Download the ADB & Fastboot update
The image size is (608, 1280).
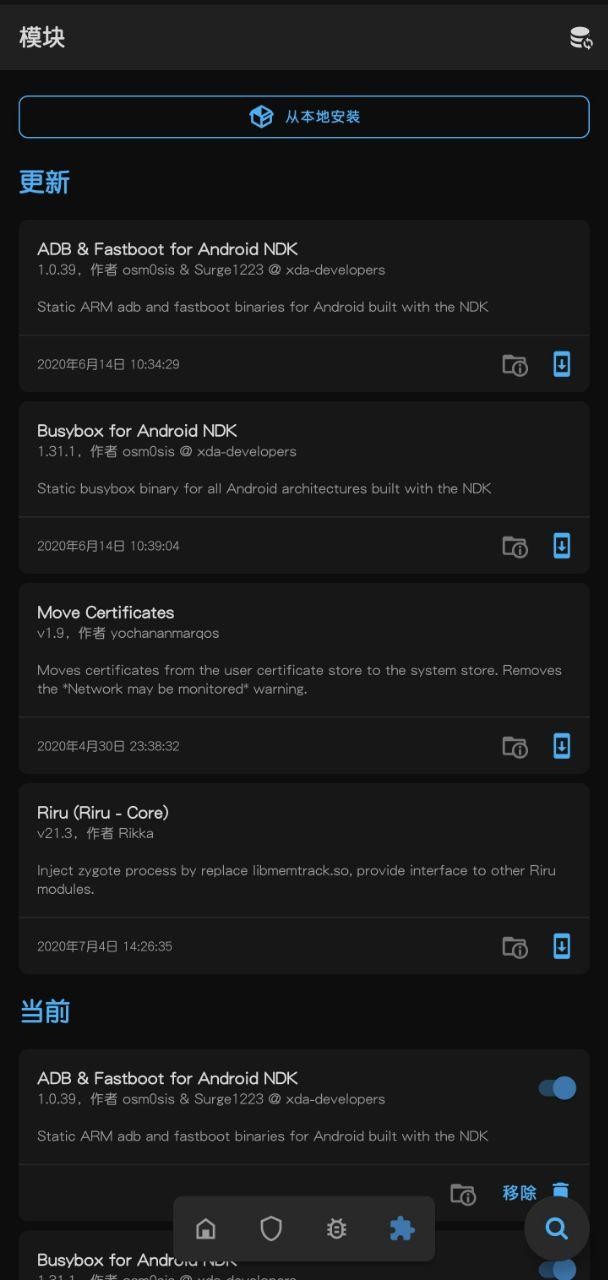tap(561, 365)
